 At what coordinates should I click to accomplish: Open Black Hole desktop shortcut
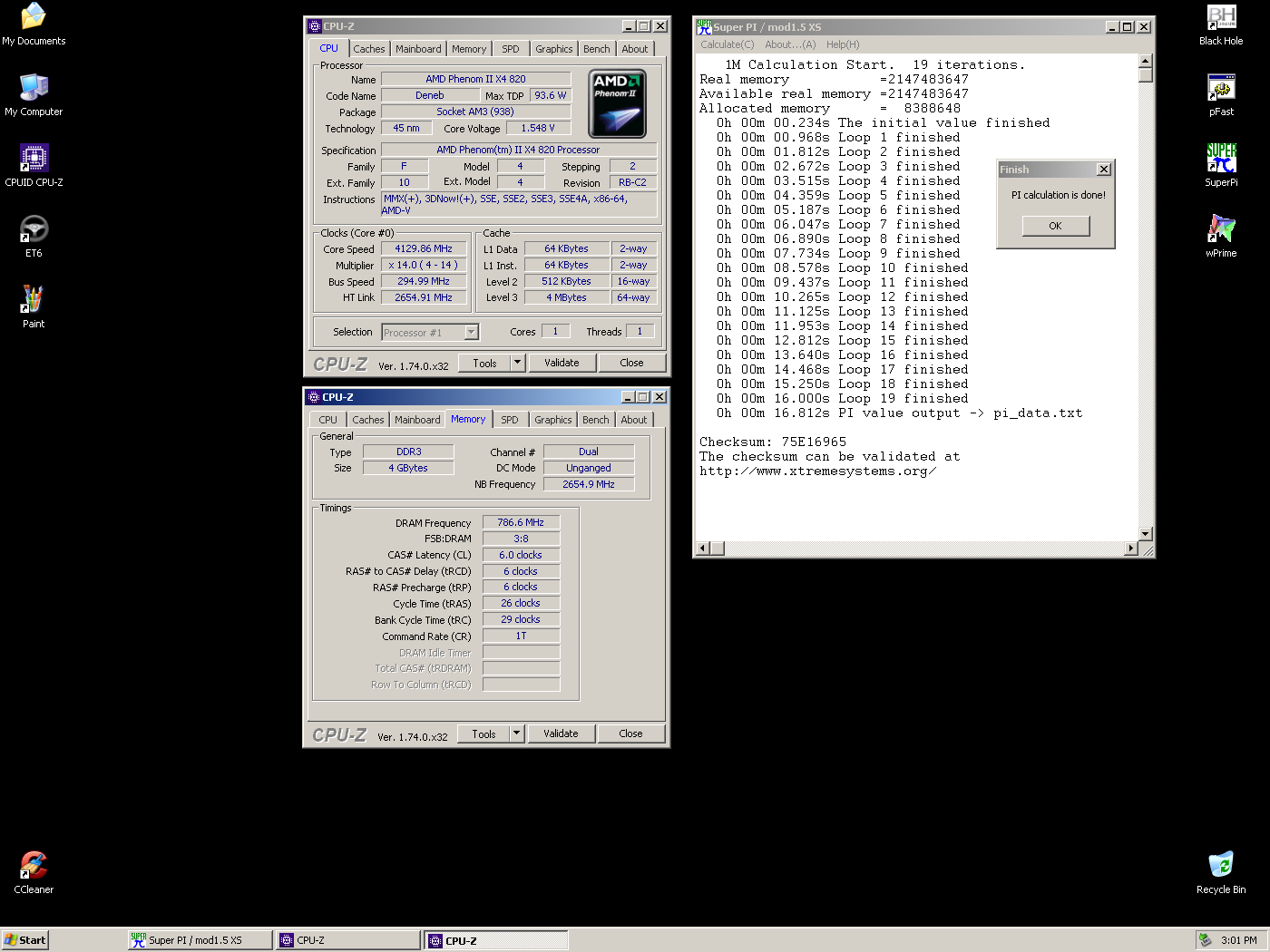(x=1221, y=24)
